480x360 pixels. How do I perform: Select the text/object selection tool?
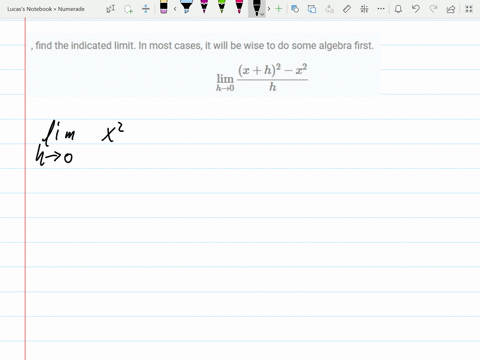coord(111,9)
